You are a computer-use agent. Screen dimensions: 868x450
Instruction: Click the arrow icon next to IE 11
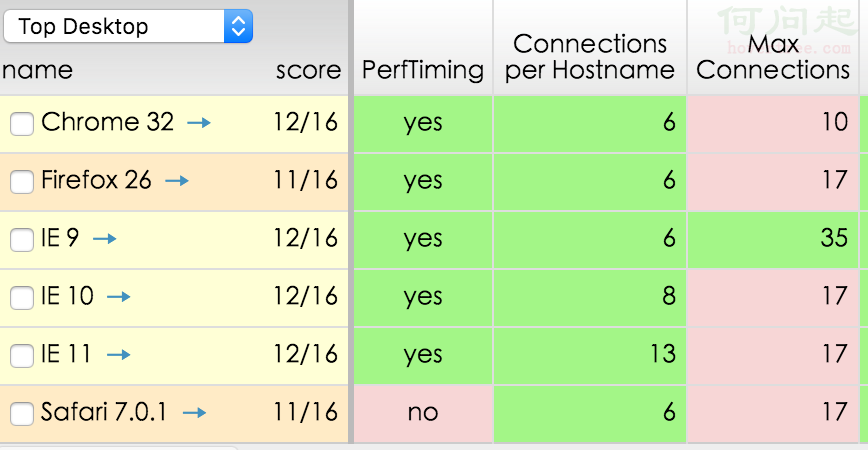coord(119,355)
